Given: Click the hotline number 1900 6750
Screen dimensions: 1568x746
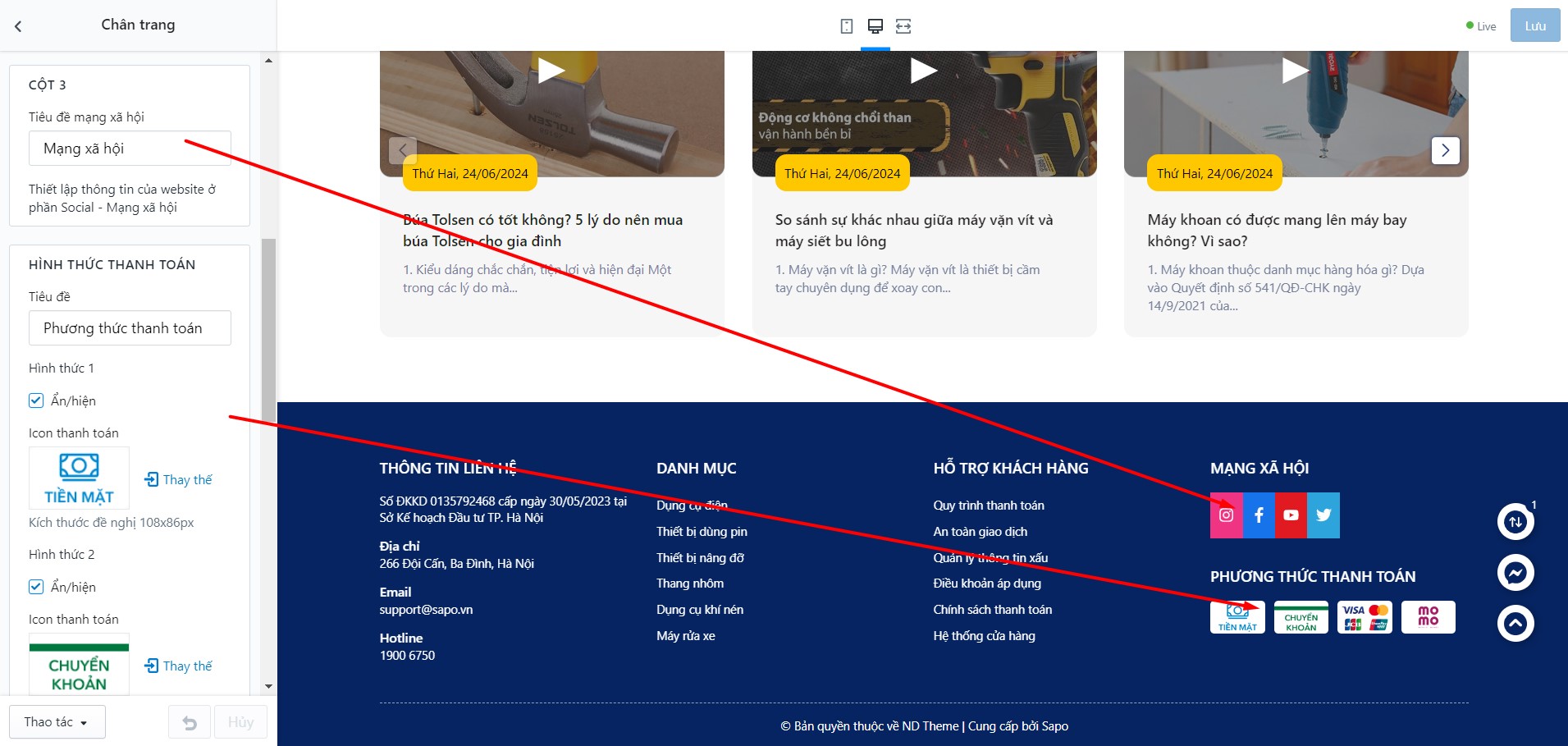Looking at the screenshot, I should [x=407, y=656].
